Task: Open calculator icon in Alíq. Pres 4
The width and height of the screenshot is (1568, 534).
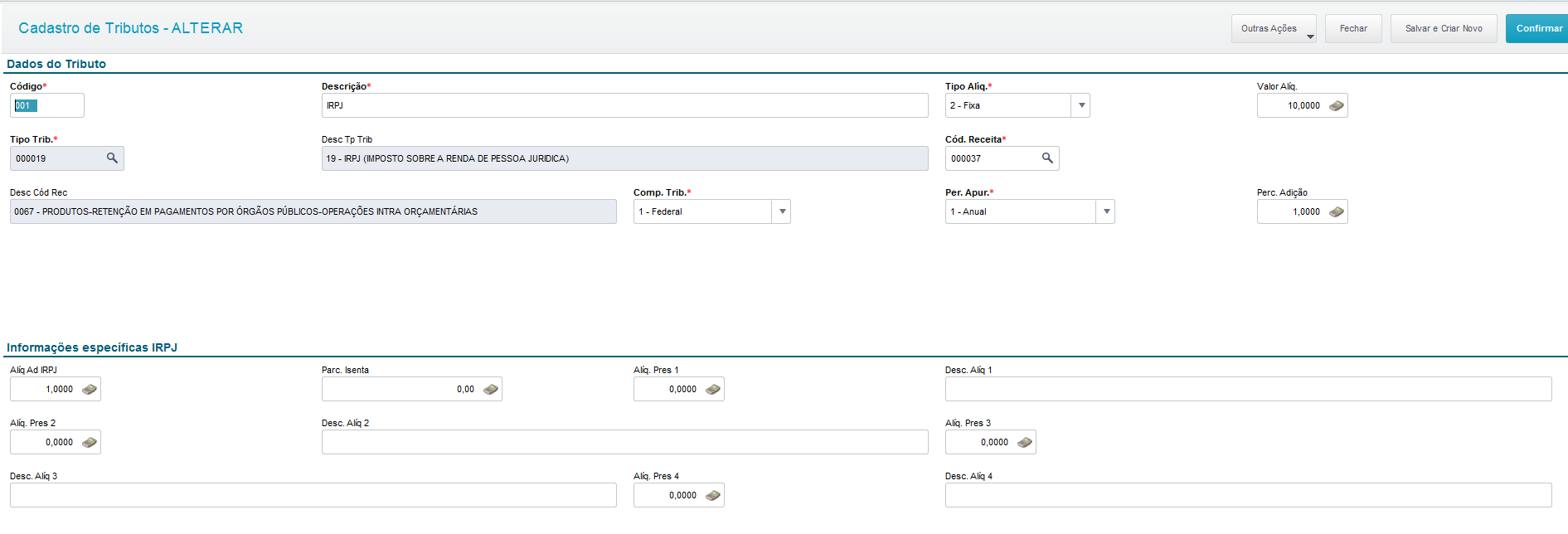Action: point(713,496)
